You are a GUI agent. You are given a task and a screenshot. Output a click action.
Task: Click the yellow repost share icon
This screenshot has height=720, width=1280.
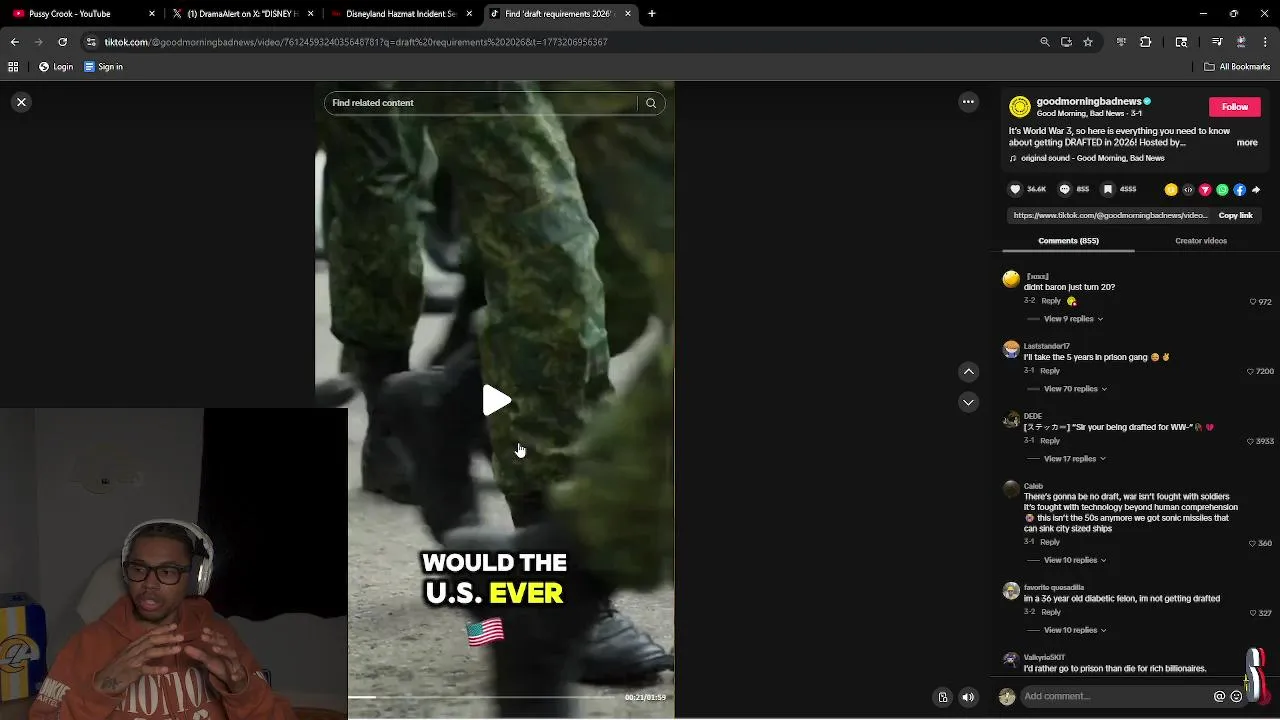[x=1171, y=190]
